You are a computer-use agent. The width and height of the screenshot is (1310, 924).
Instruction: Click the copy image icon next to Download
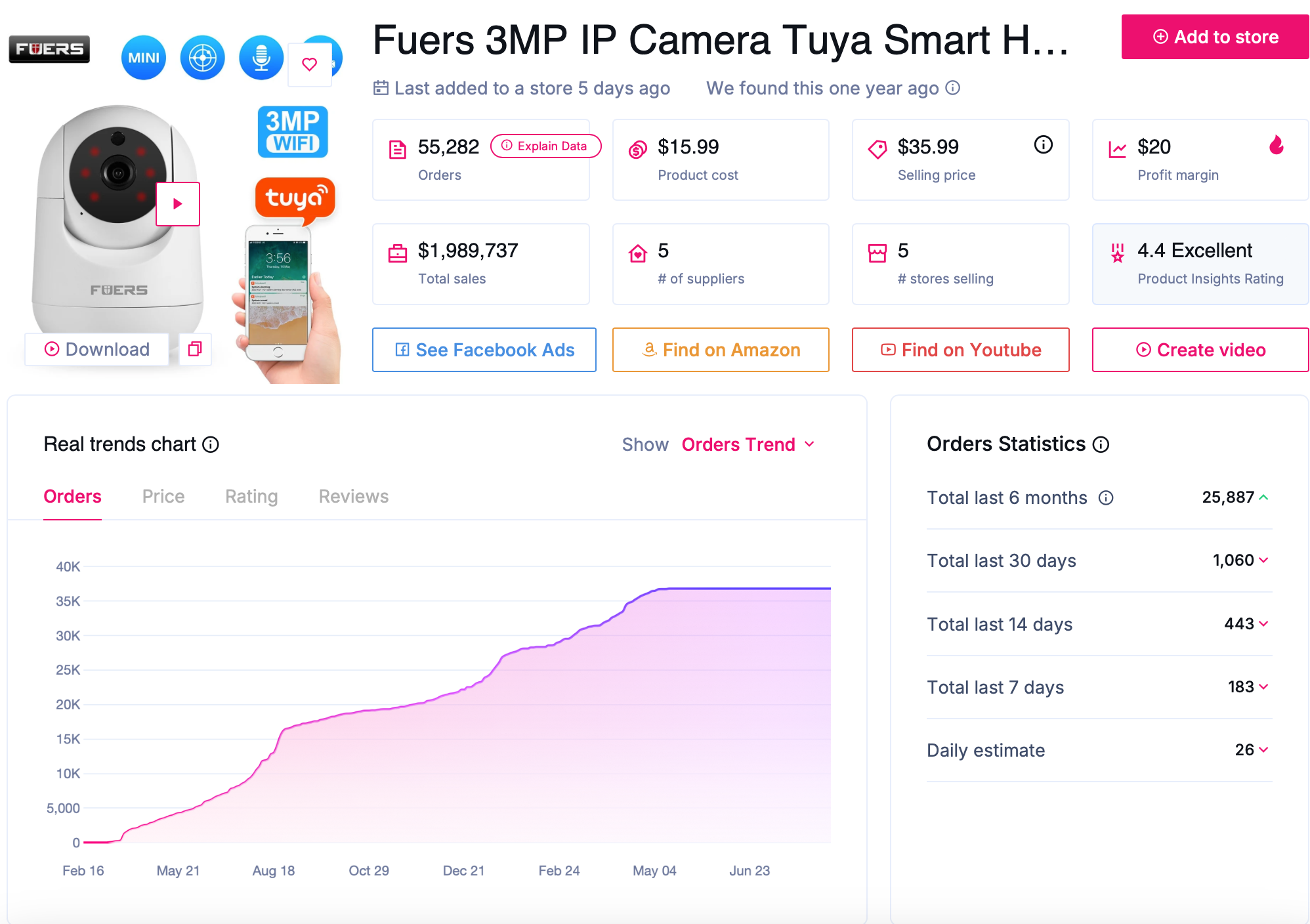[x=195, y=349]
